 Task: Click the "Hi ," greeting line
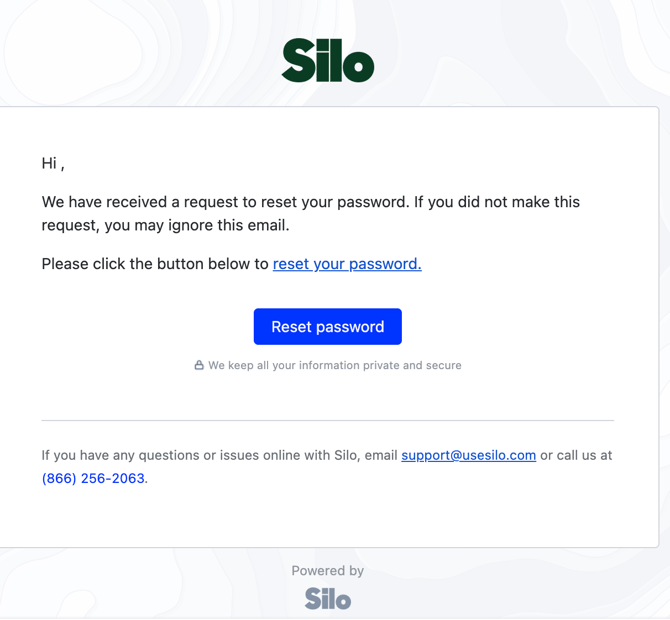(53, 163)
